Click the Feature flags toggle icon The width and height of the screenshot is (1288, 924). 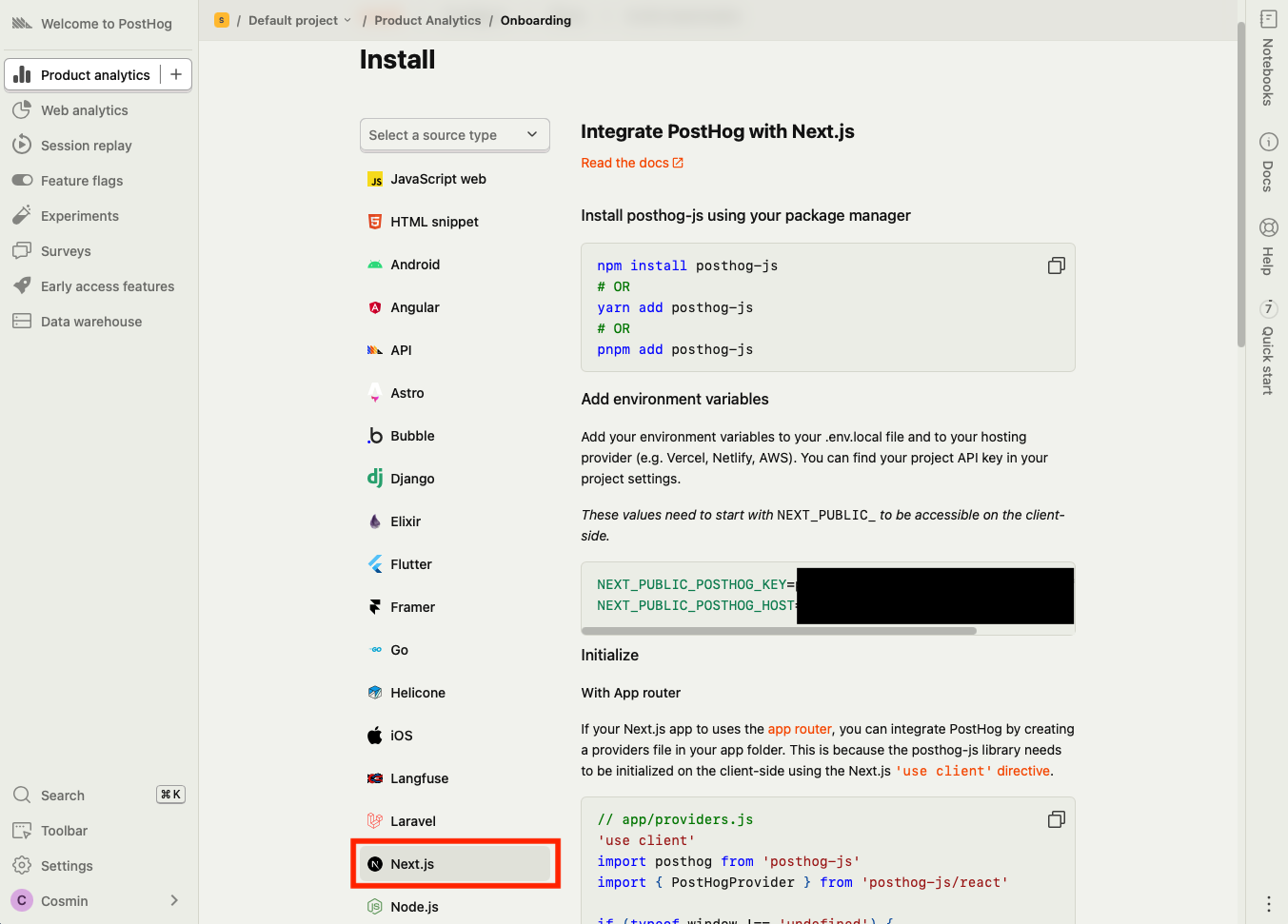22,181
